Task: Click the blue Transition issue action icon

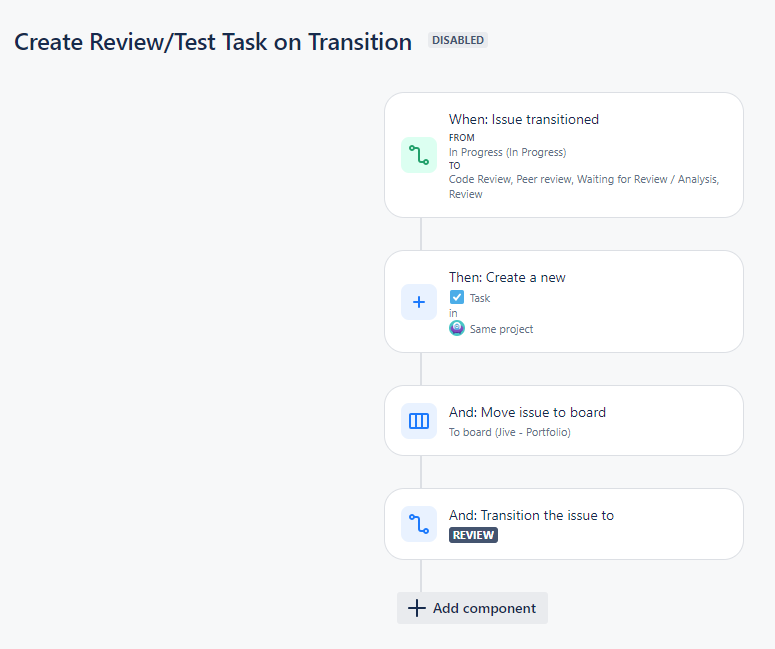Action: point(419,524)
